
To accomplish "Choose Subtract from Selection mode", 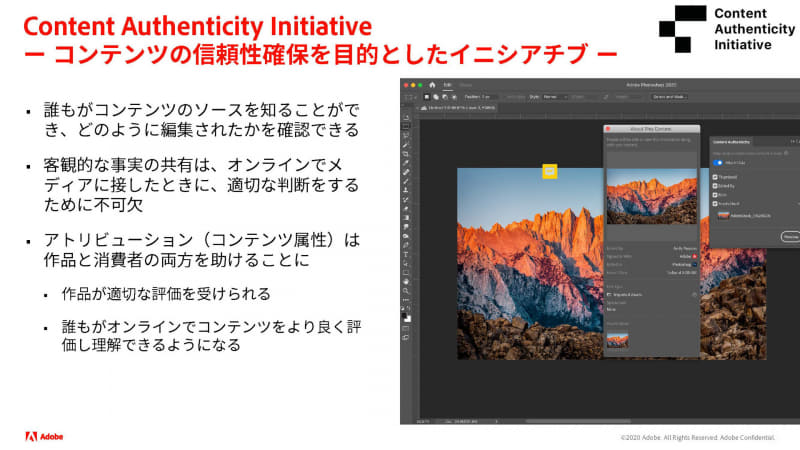I will click(x=445, y=97).
